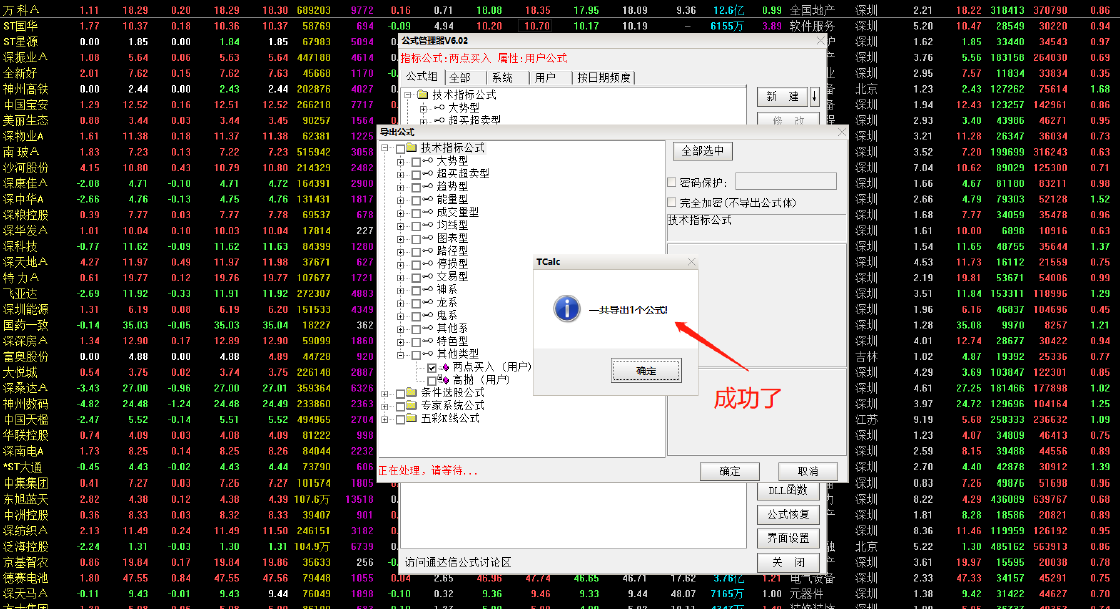
Task: Click 取消 in 导出公式 dialog
Action: point(808,471)
